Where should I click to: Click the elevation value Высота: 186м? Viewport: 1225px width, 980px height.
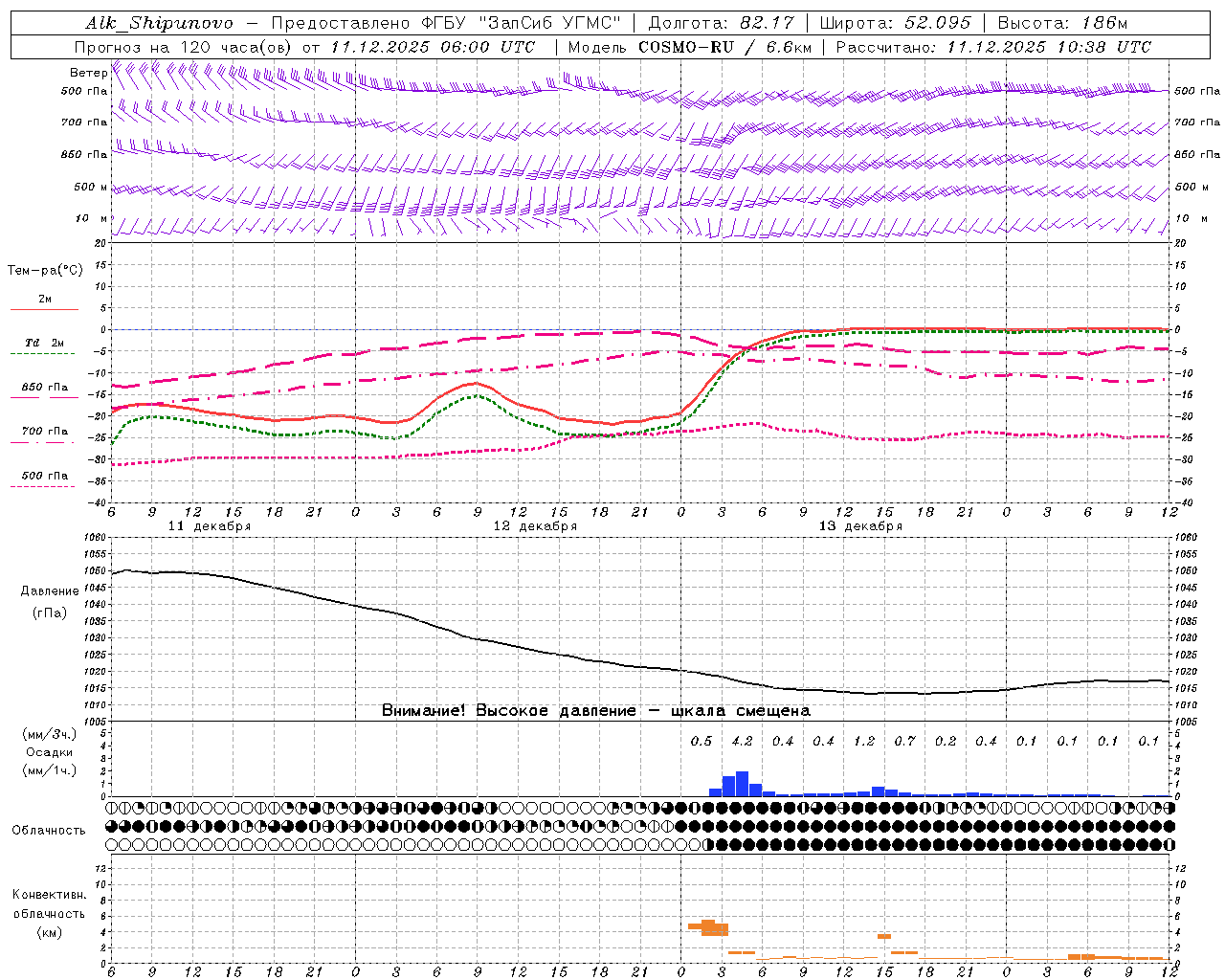pos(1063,23)
